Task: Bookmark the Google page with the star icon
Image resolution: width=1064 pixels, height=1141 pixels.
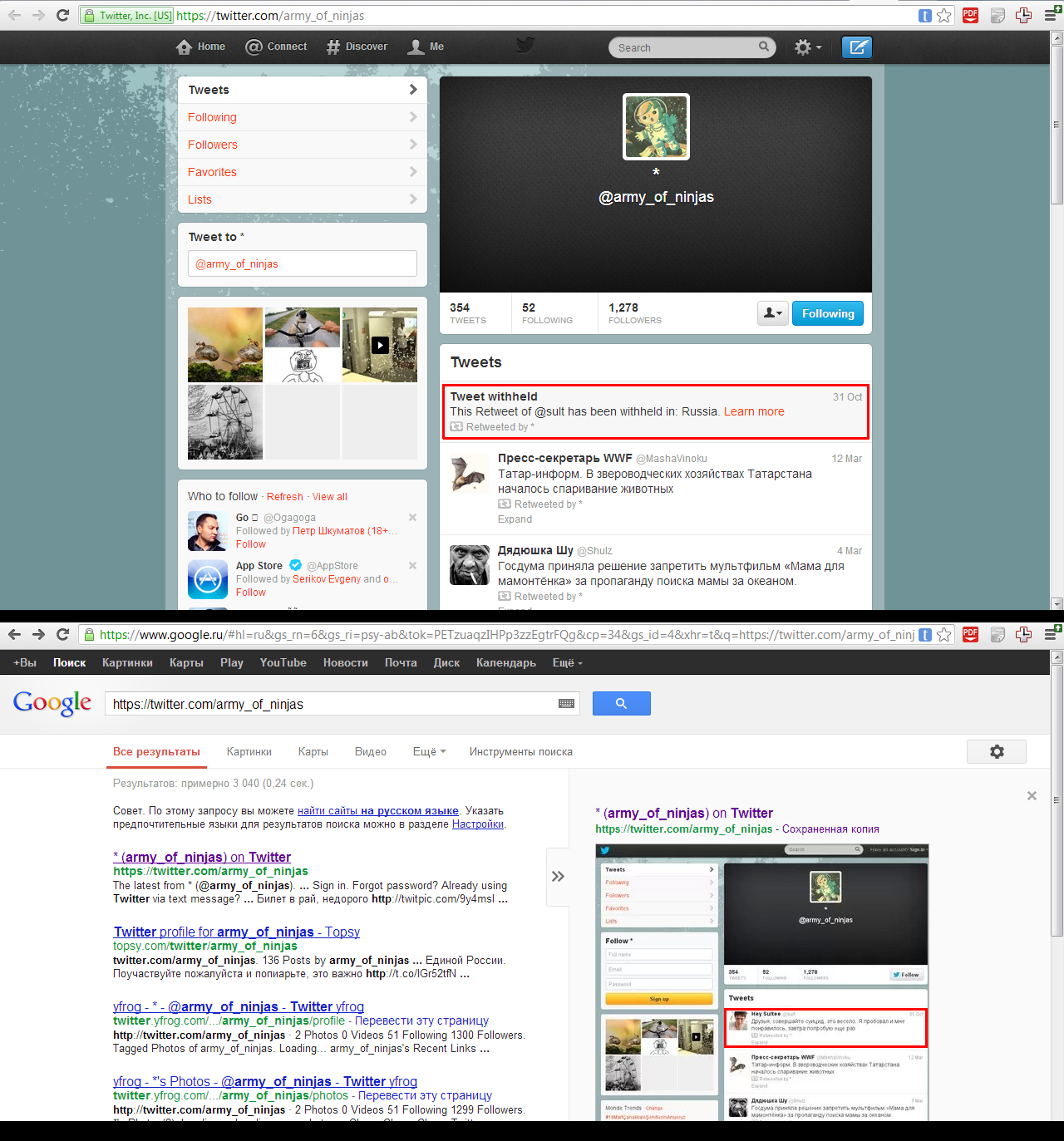Action: click(x=944, y=634)
